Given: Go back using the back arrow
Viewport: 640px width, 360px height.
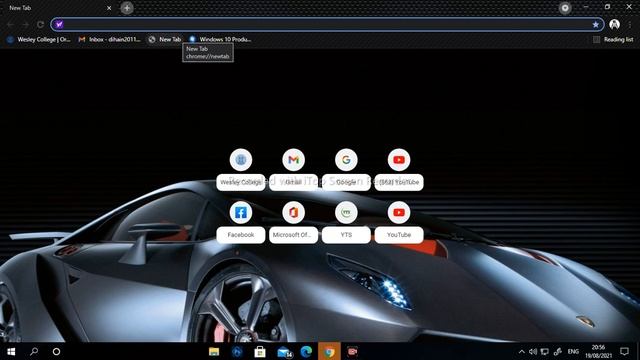Looking at the screenshot, I should (11, 24).
